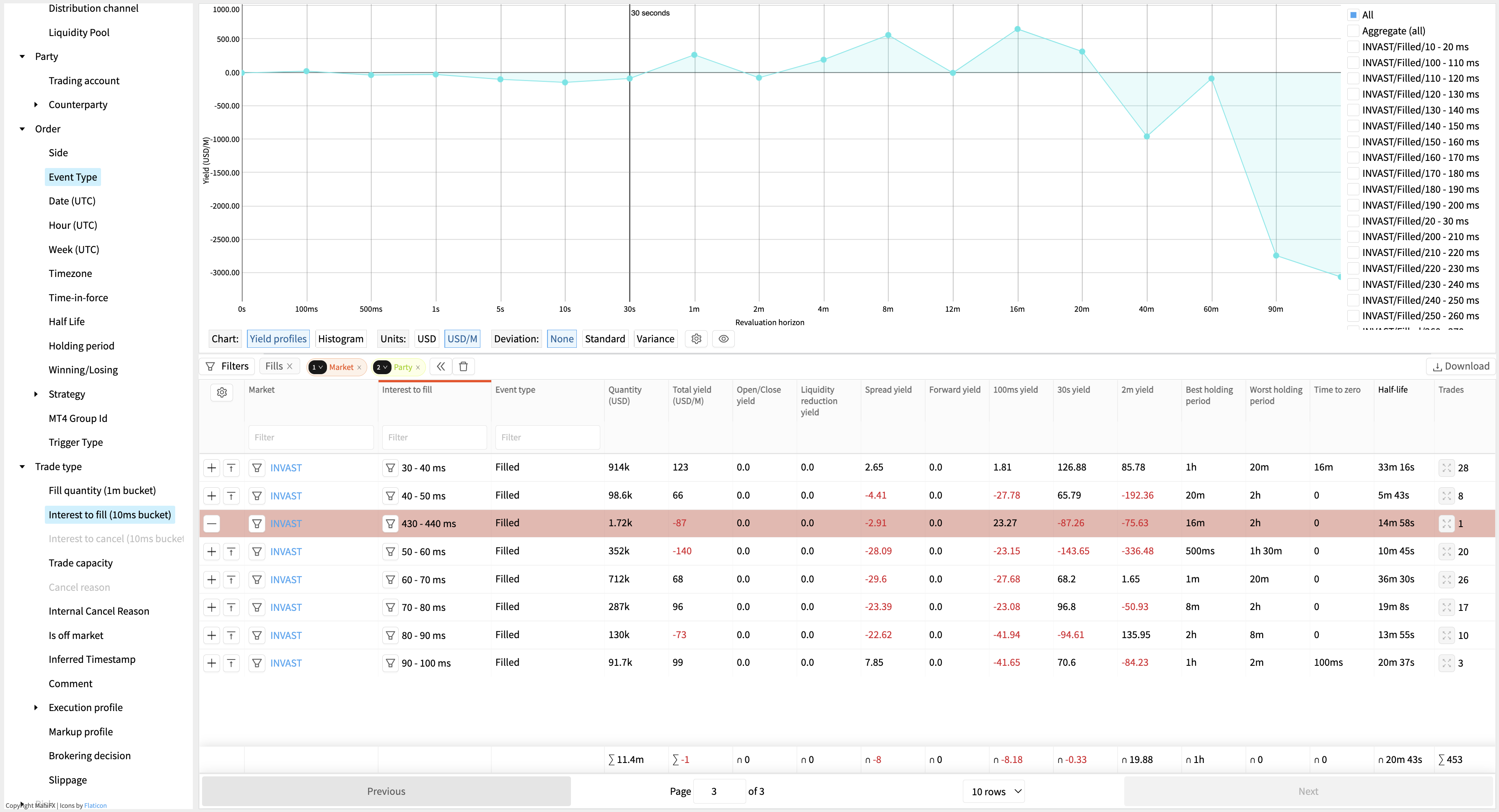Sort by Half-life column header
This screenshot has height=812, width=1499.
point(1393,390)
